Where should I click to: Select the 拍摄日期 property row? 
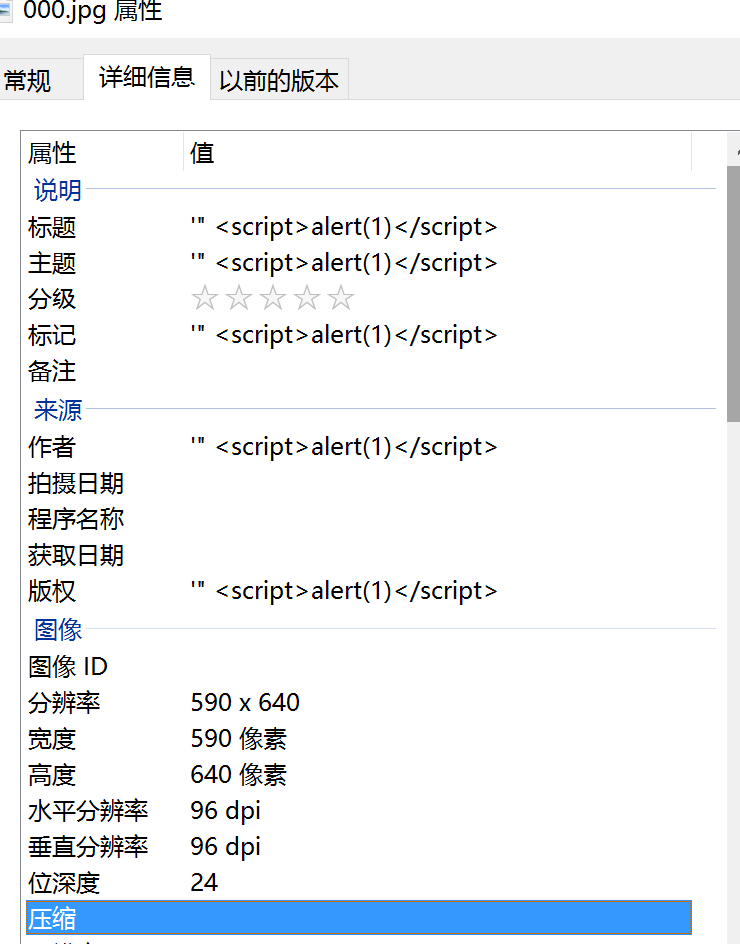(359, 483)
